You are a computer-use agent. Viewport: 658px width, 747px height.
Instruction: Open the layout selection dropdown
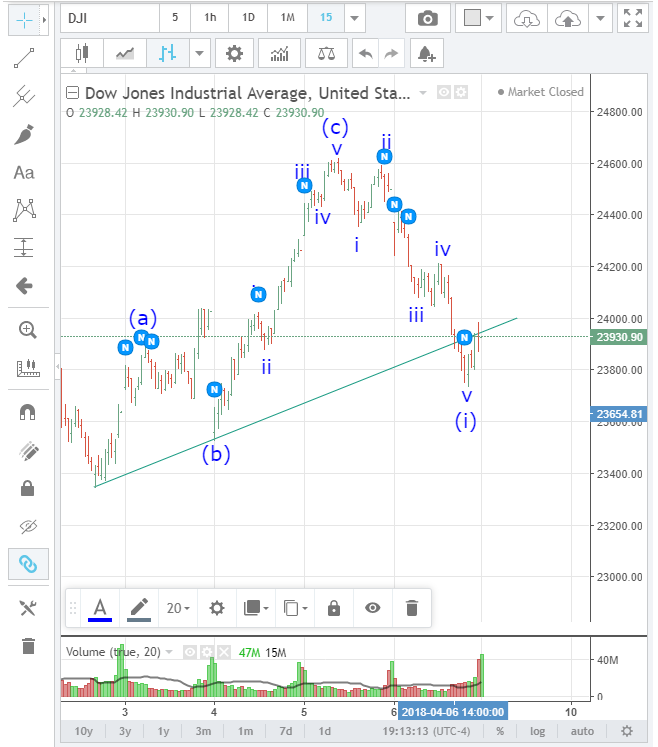[x=478, y=18]
